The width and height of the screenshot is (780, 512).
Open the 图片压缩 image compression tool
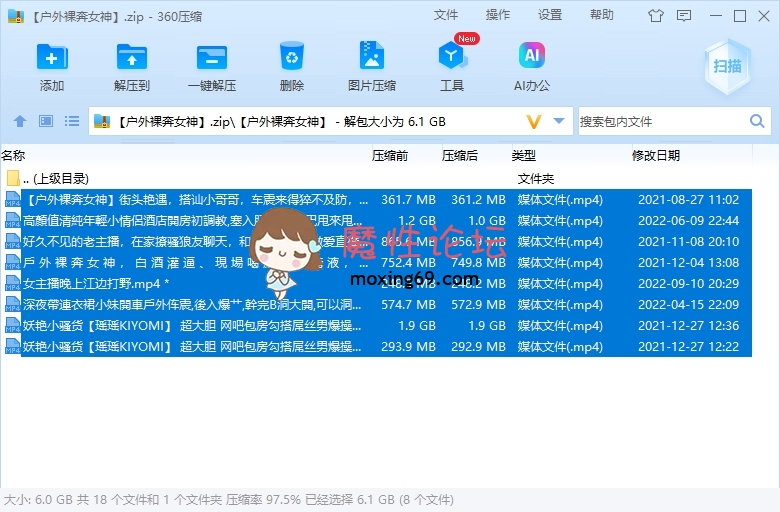[371, 66]
